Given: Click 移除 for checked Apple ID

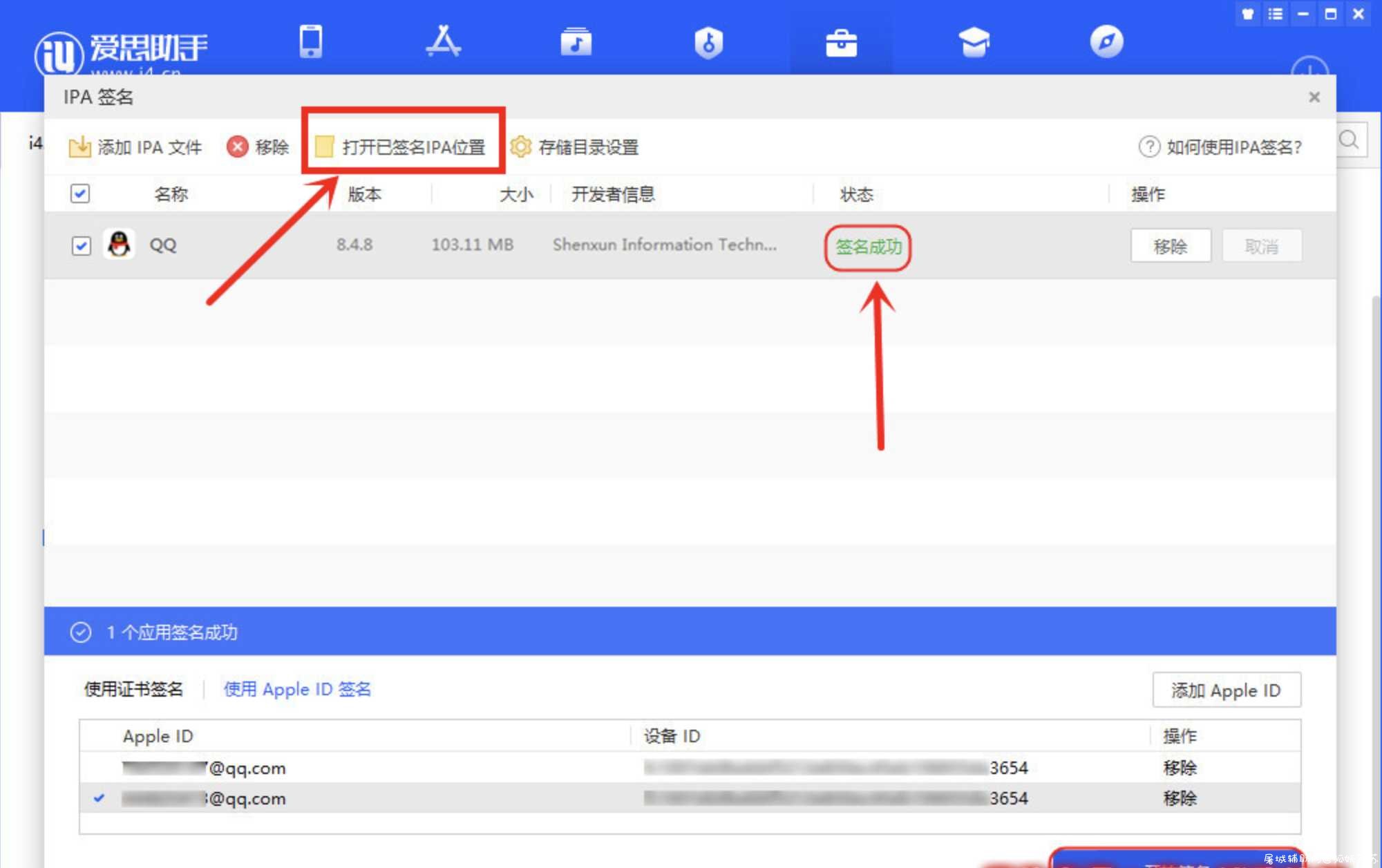Looking at the screenshot, I should coord(1180,798).
